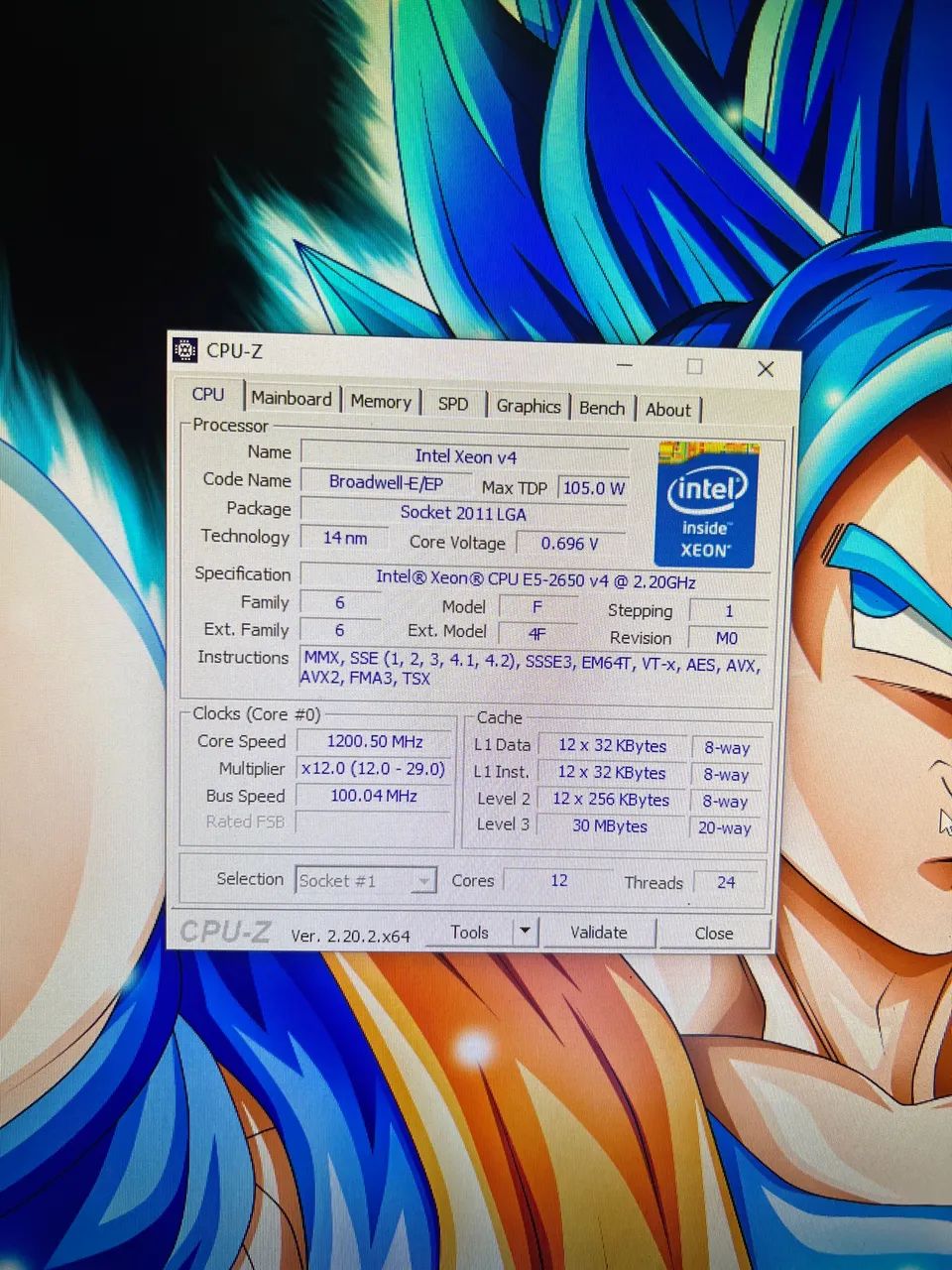The height and width of the screenshot is (1270, 952).
Task: Expand the Socket #1 selection combo box
Action: pyautogui.click(x=366, y=880)
